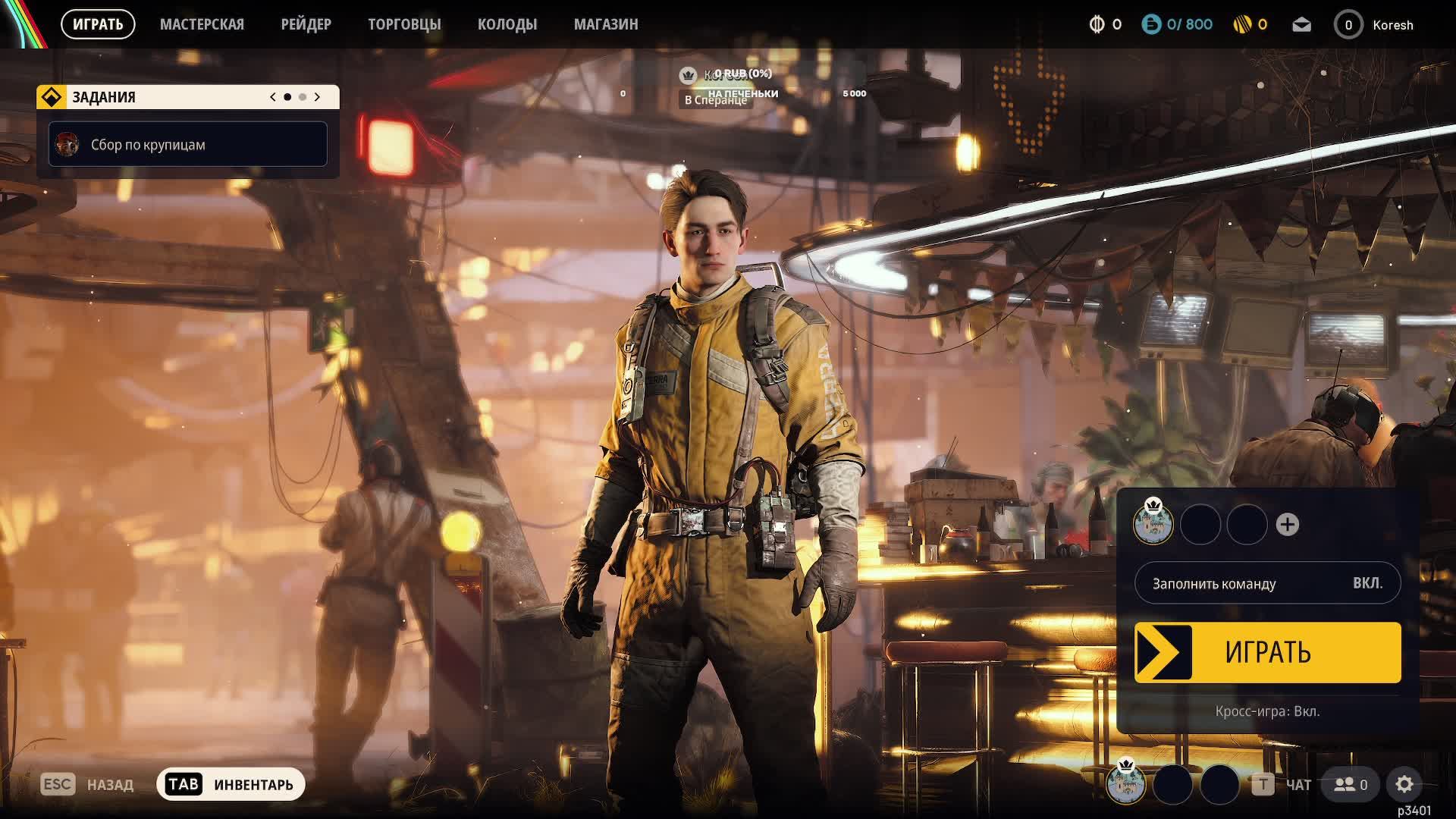Screen dimensions: 1456x819
Task: Open the mail inbox envelope icon
Action: 1301,25
